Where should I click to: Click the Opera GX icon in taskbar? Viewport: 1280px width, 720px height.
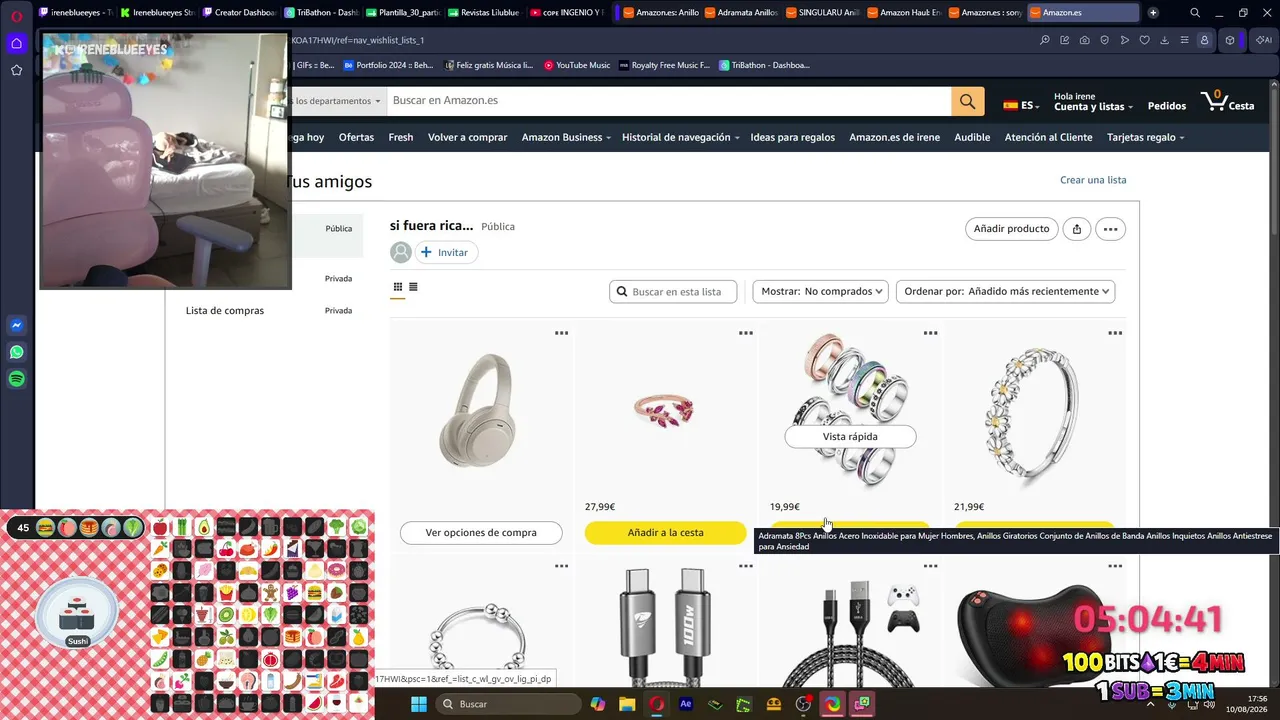pyautogui.click(x=656, y=704)
